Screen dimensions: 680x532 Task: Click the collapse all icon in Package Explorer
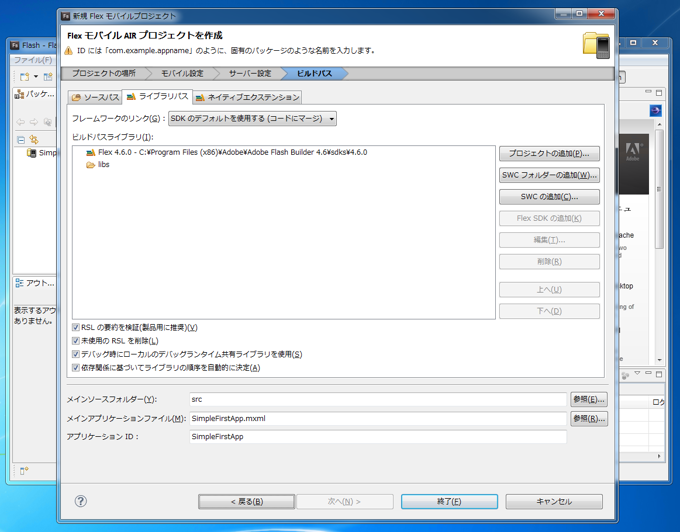[x=21, y=140]
